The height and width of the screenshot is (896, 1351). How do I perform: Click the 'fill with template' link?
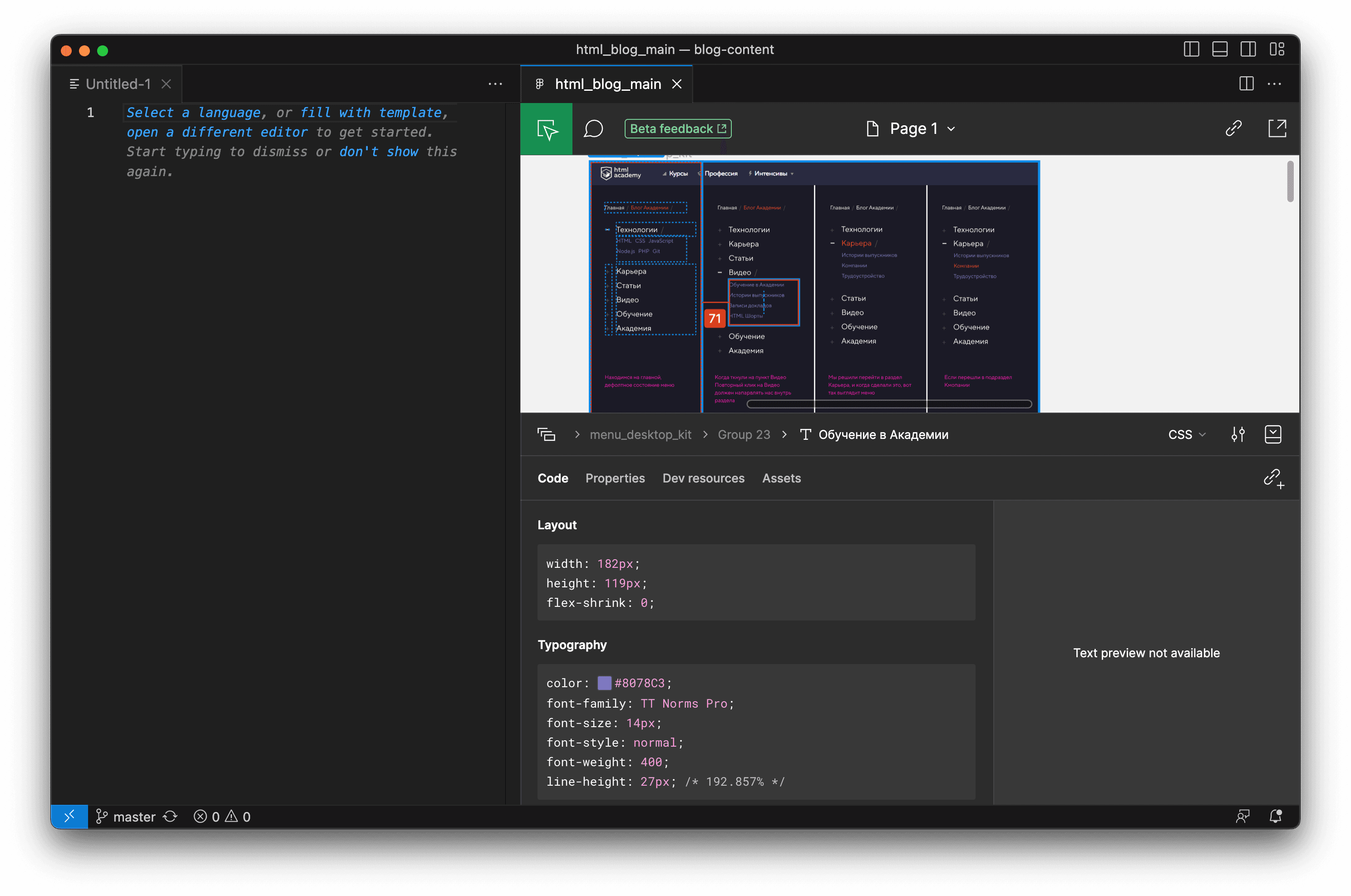click(371, 113)
